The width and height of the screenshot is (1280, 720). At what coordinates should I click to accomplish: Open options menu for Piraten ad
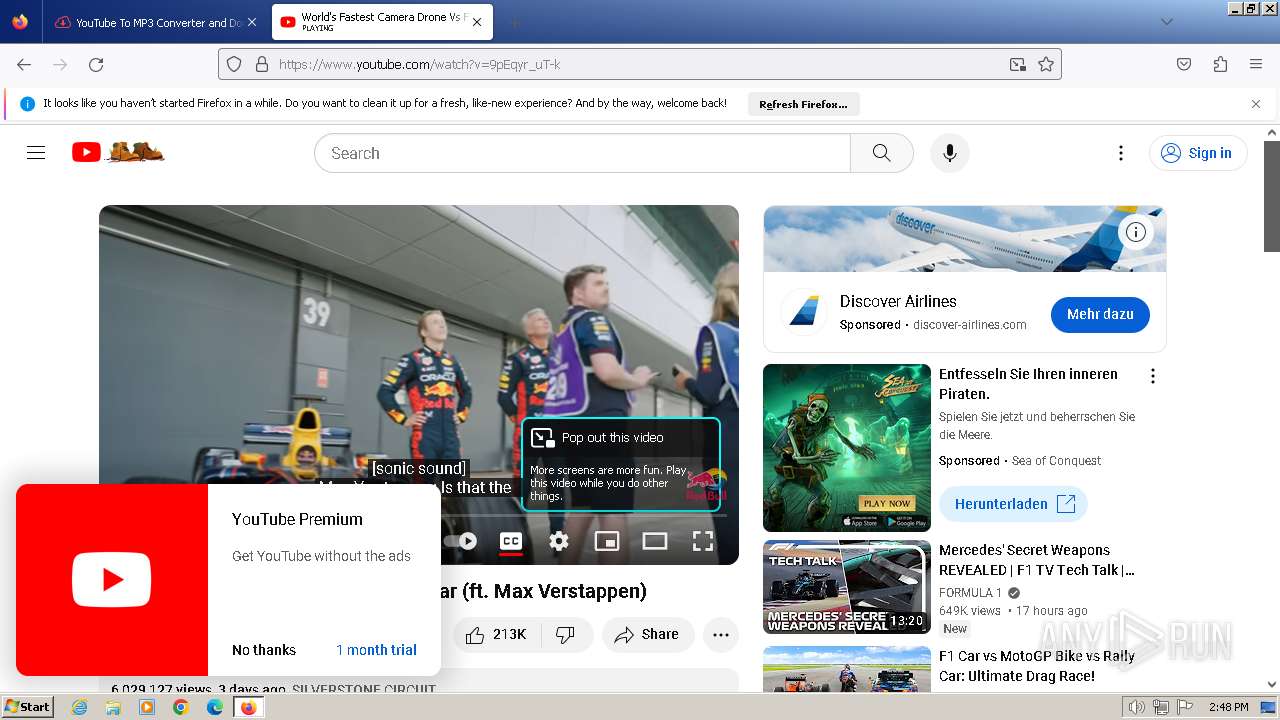tap(1153, 376)
